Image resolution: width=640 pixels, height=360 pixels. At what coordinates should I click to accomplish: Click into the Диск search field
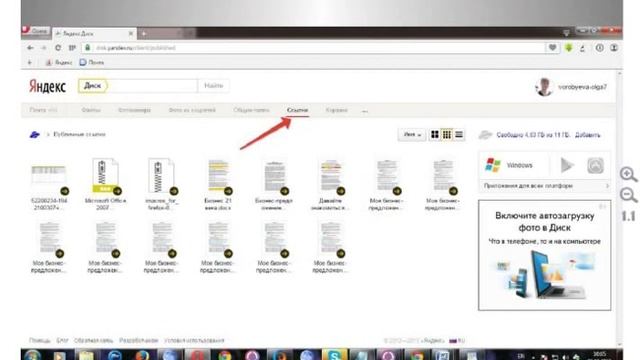pyautogui.click(x=152, y=86)
